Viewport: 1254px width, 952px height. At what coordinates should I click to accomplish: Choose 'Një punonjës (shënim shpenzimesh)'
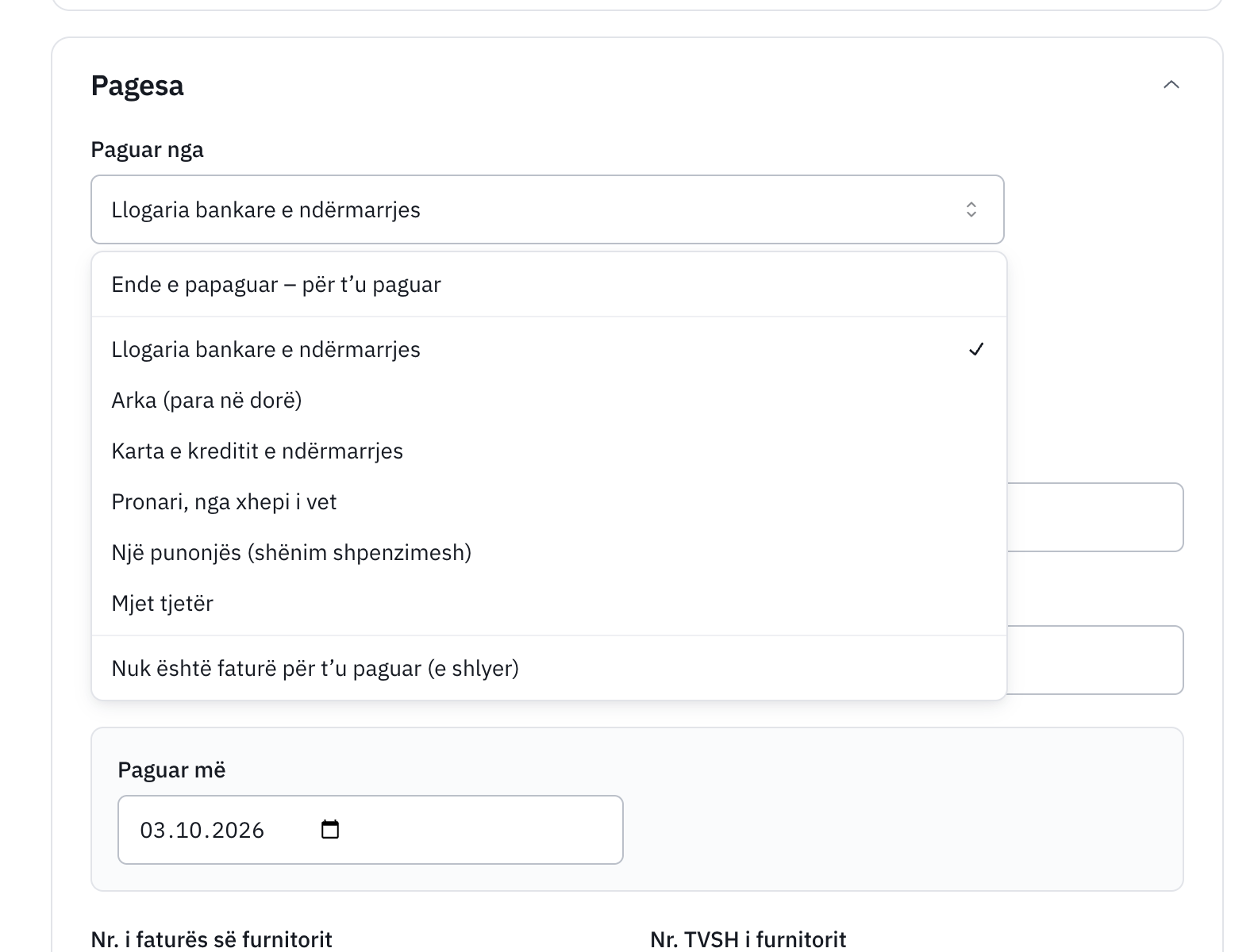point(549,553)
